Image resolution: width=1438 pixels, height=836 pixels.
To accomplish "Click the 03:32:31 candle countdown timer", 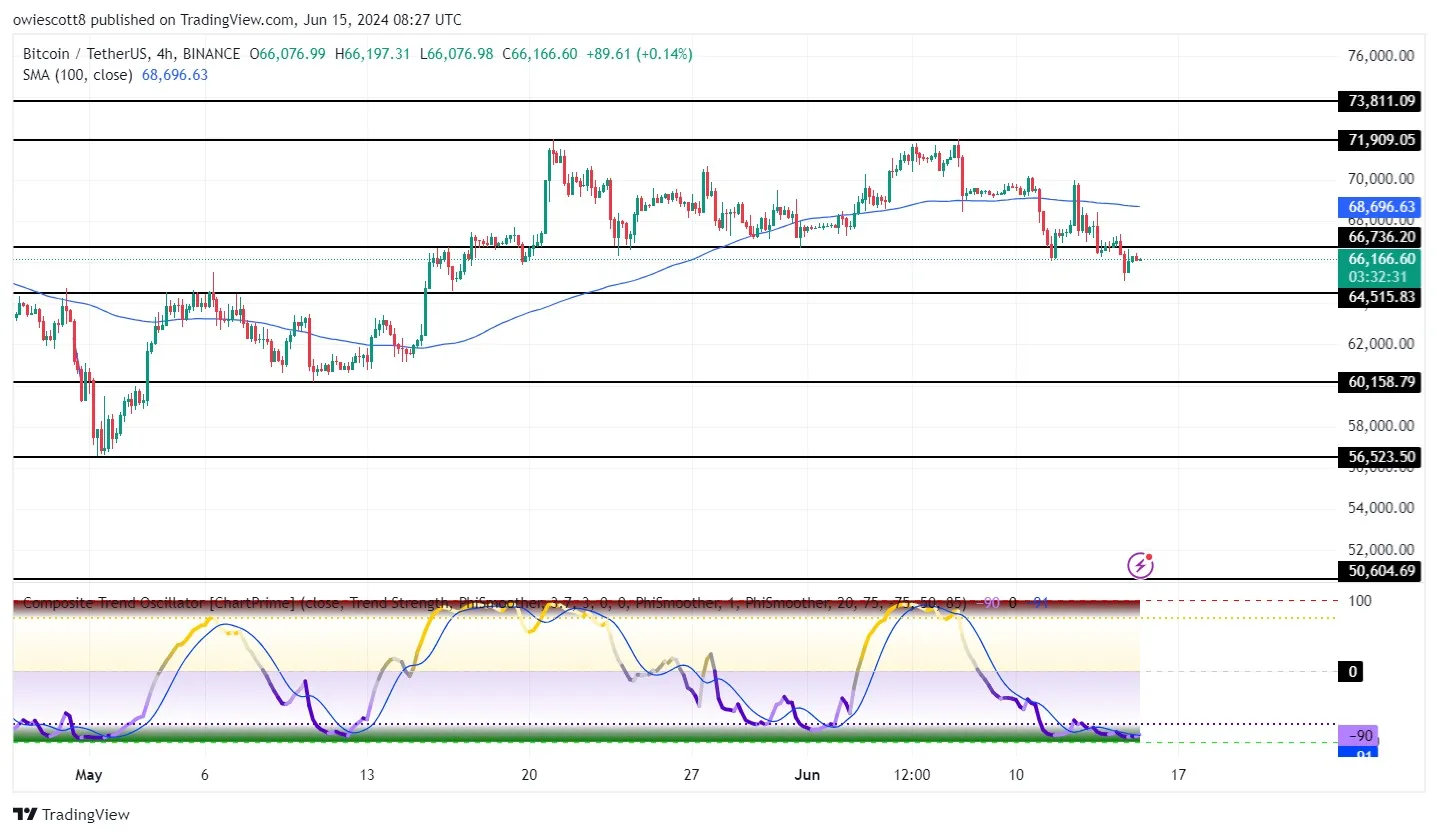I will pos(1379,276).
